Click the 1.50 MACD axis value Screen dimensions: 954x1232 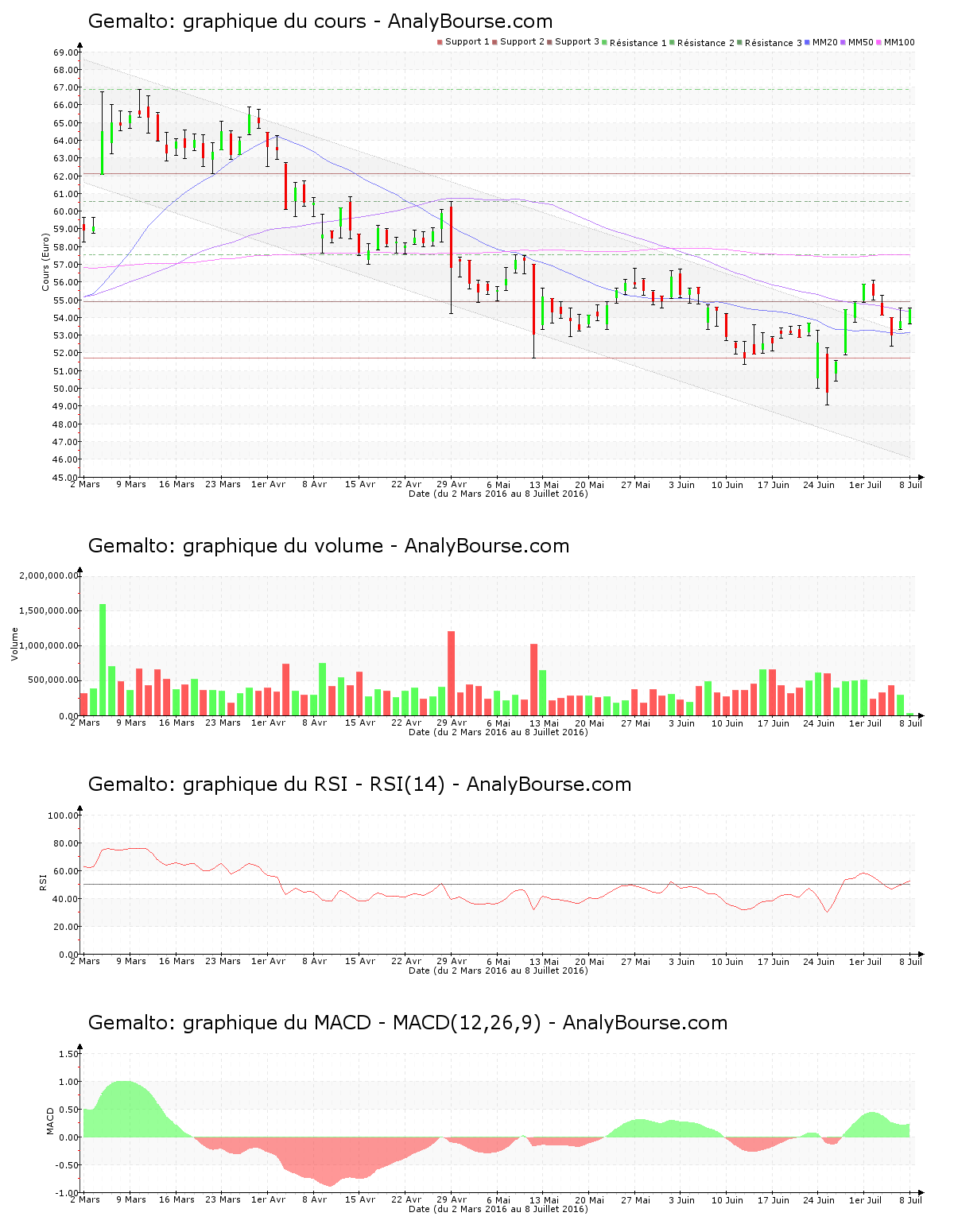coord(68,1054)
